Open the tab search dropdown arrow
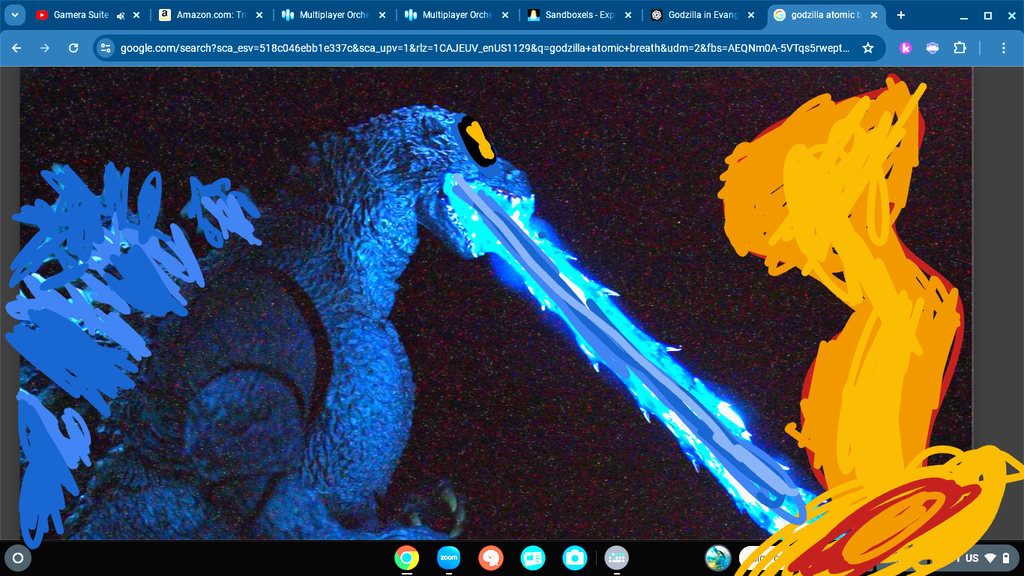The width and height of the screenshot is (1024, 576). pyautogui.click(x=14, y=14)
